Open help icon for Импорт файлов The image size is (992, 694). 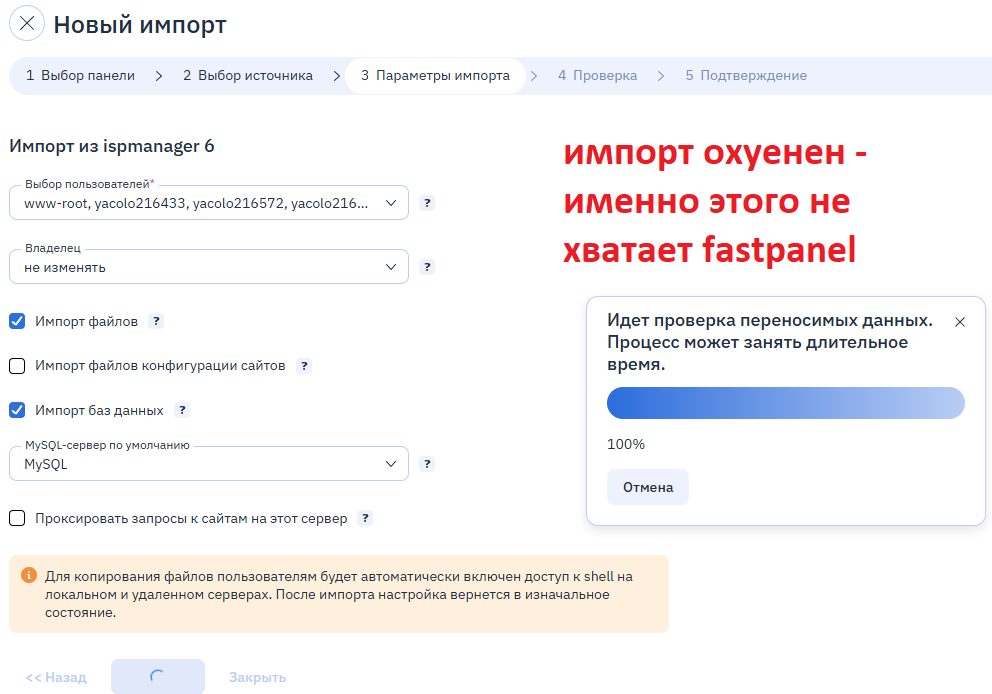tap(156, 322)
